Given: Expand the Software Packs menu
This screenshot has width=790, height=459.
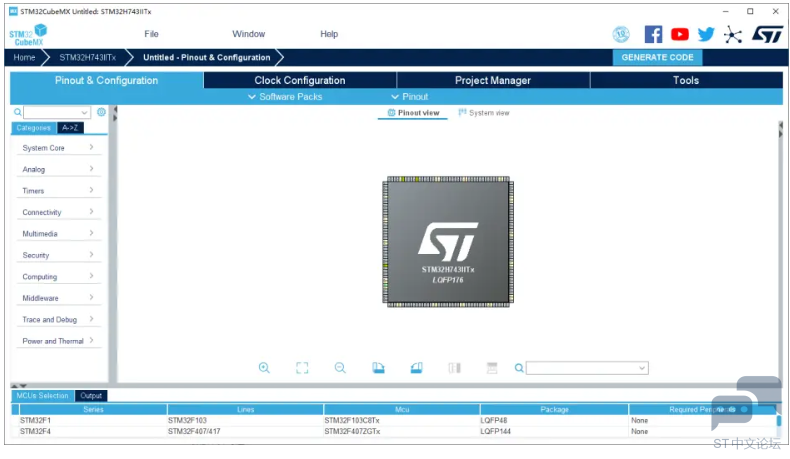Looking at the screenshot, I should click(285, 97).
